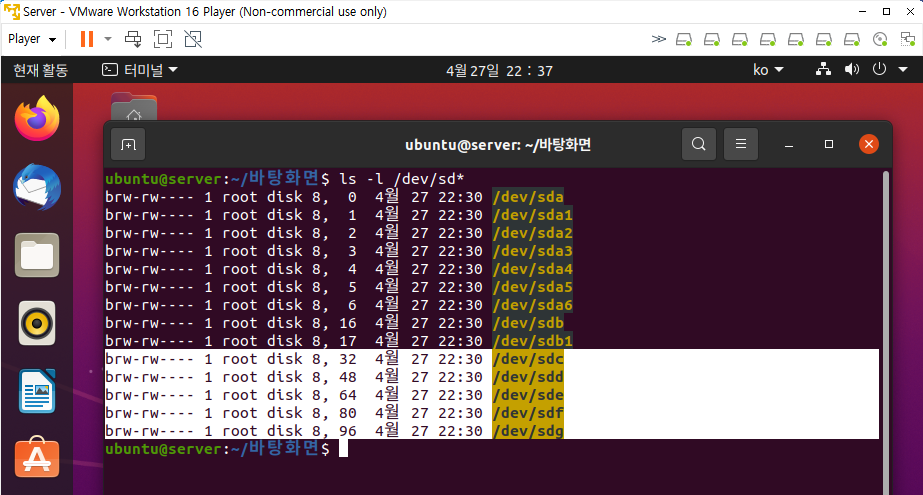Click minor number 16 in the sdb row
This screenshot has height=495, width=923.
[348, 323]
